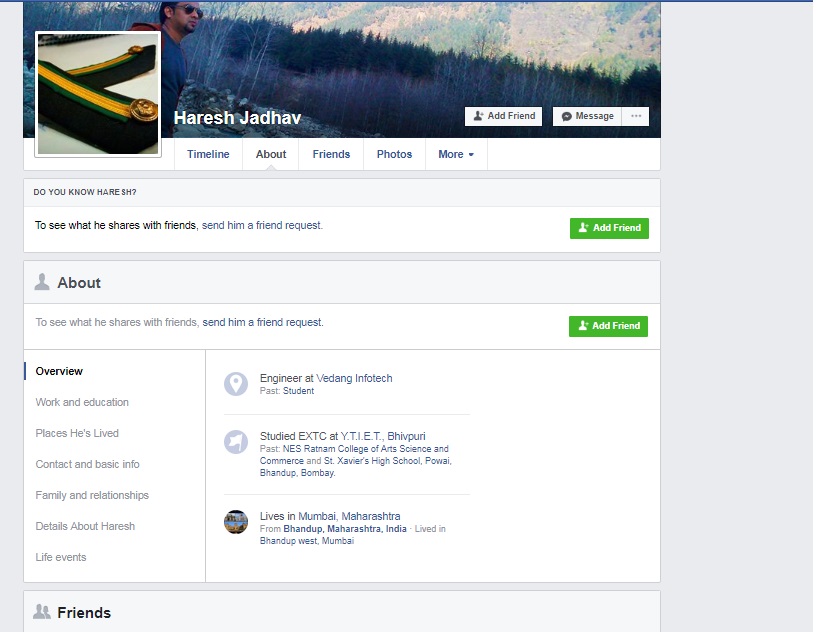819x632 pixels.
Task: Click the education megaphone icon
Action: tap(236, 442)
